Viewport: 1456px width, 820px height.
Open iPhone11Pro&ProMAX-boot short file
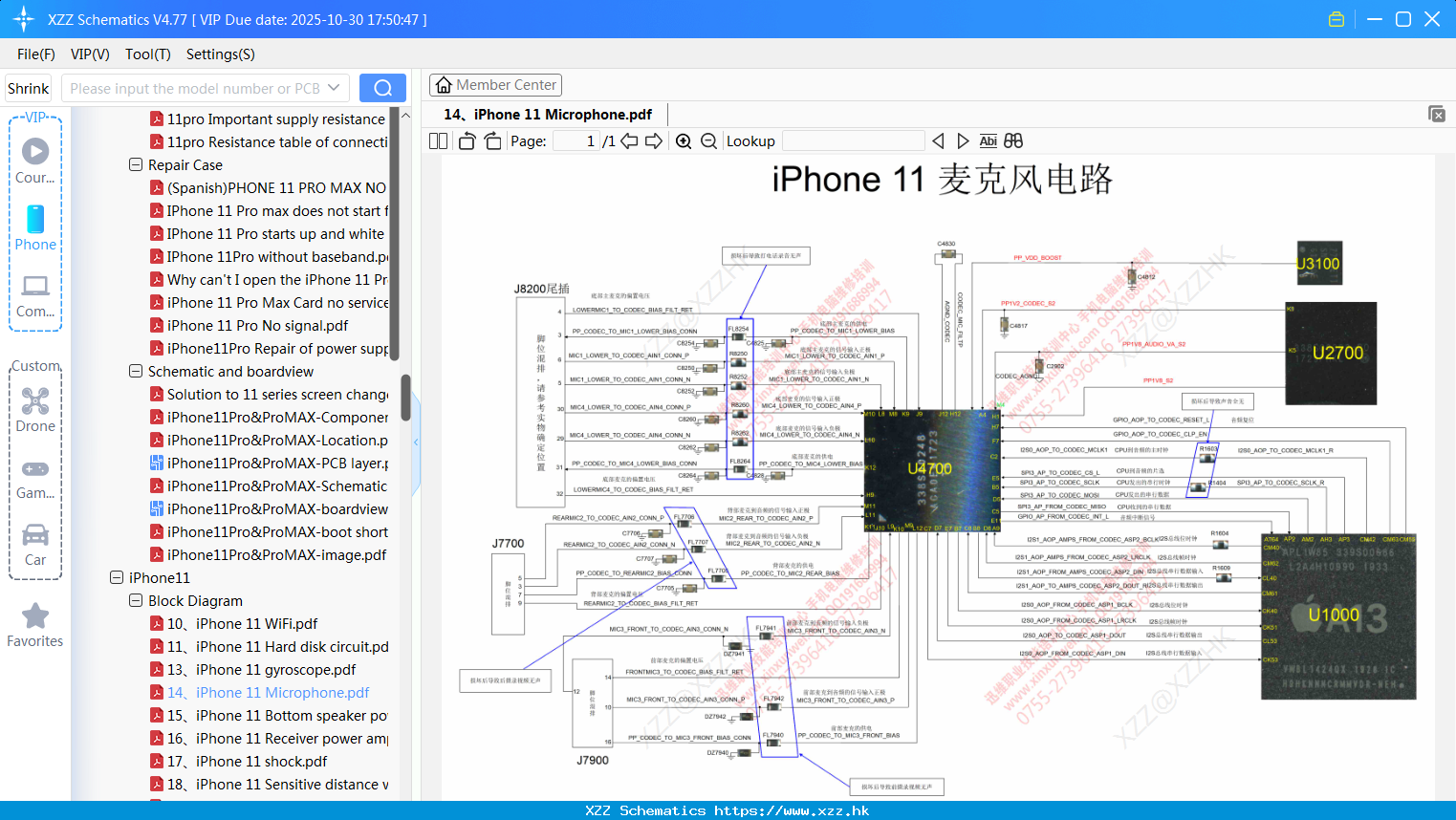pyautogui.click(x=269, y=531)
